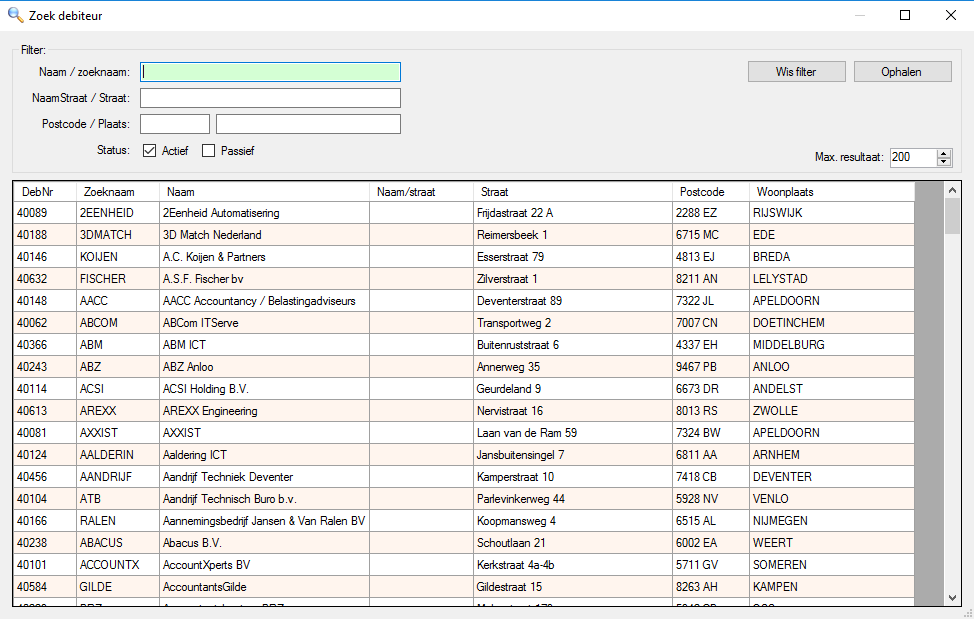Decrease Max. resultaat with down arrow
Image resolution: width=974 pixels, height=619 pixels.
coord(944,161)
